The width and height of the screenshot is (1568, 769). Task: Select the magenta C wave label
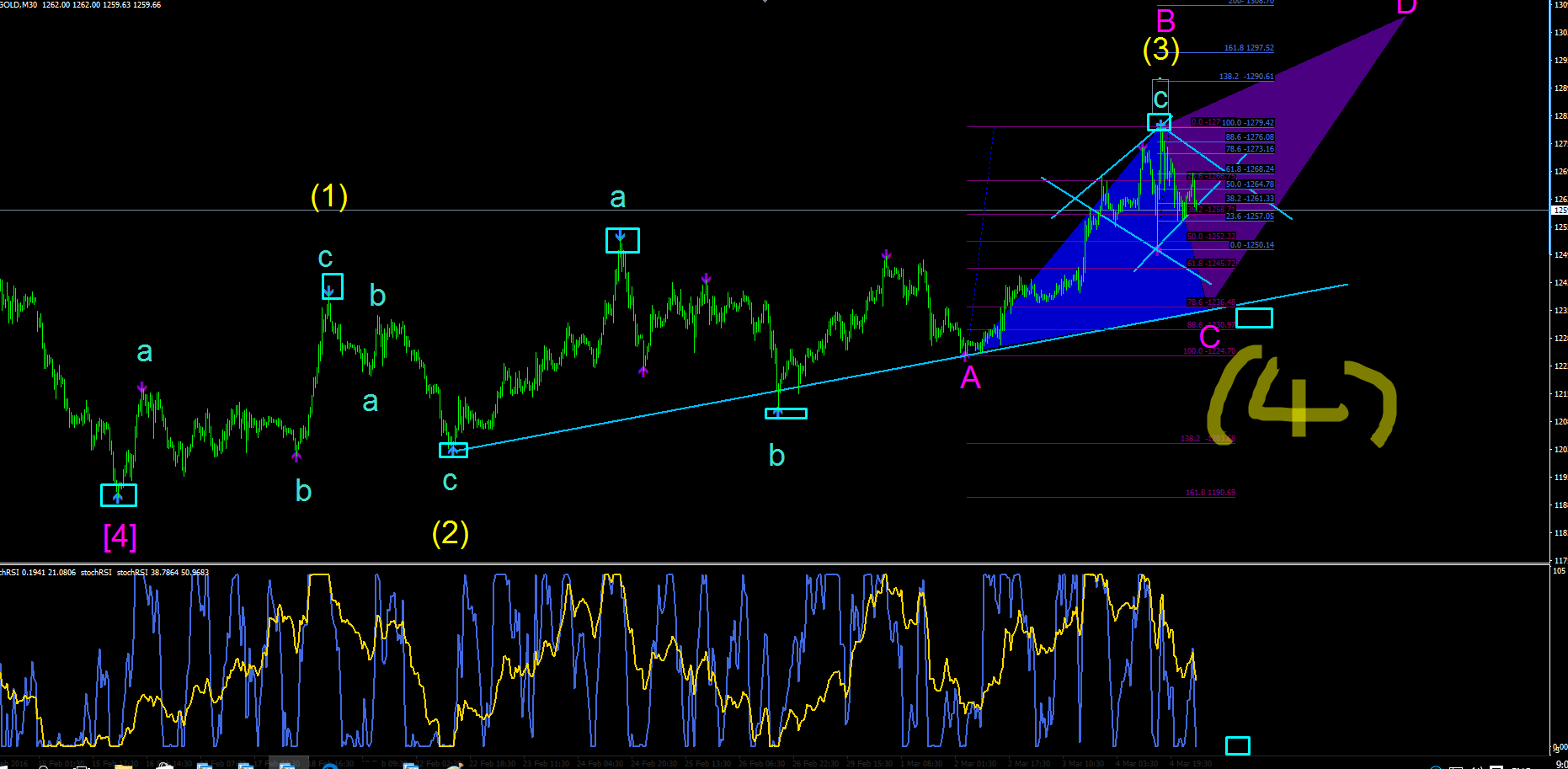[1209, 337]
